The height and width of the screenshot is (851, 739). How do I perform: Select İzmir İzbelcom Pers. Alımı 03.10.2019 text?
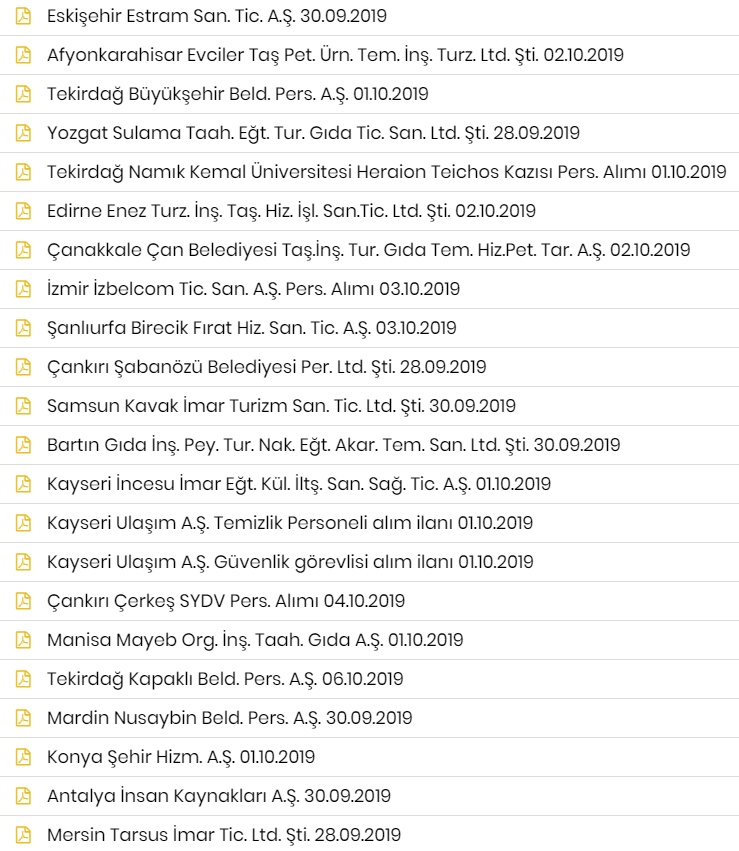pyautogui.click(x=253, y=289)
